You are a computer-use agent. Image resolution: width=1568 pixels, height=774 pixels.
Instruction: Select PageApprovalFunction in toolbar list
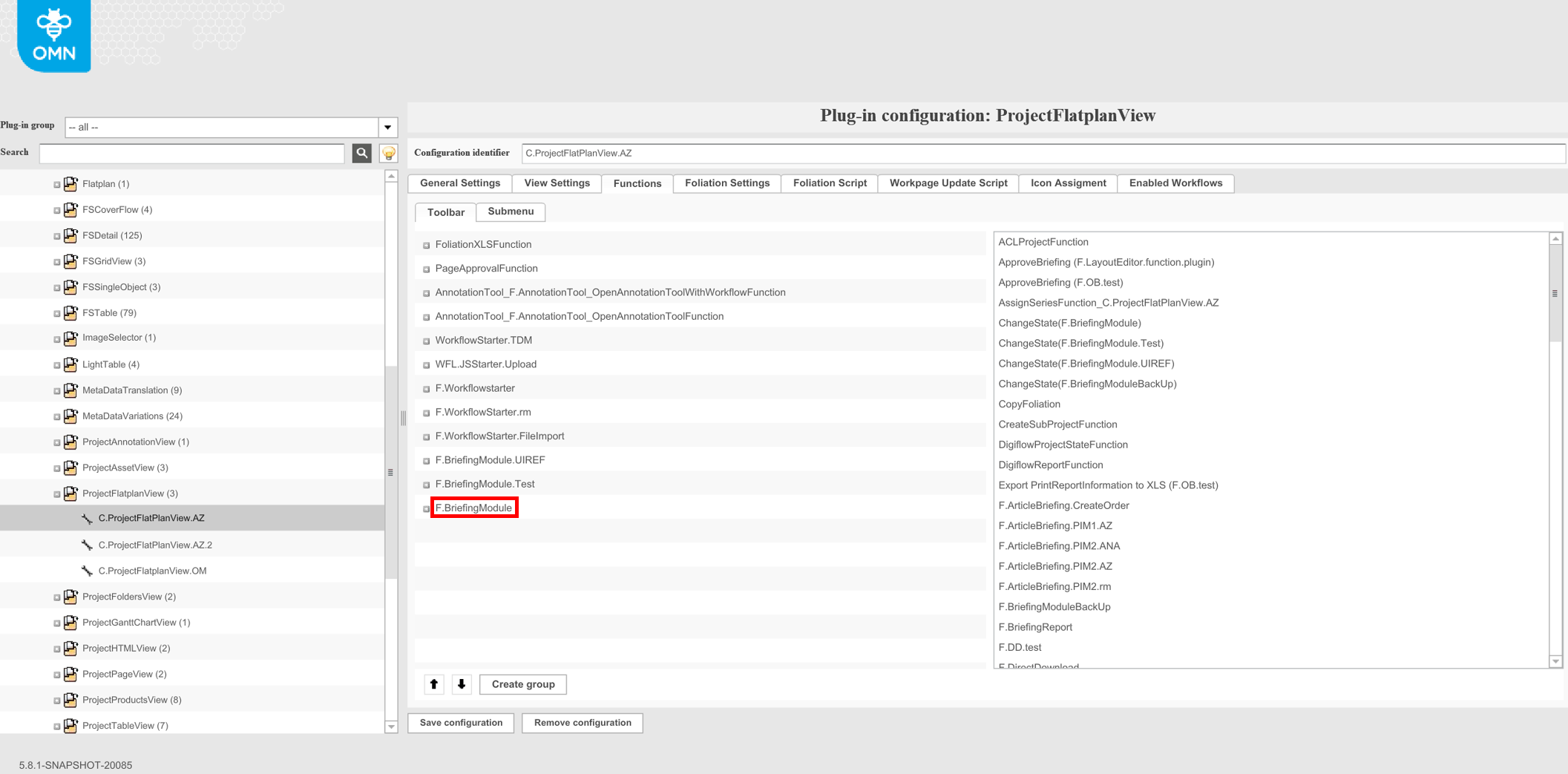tap(486, 269)
